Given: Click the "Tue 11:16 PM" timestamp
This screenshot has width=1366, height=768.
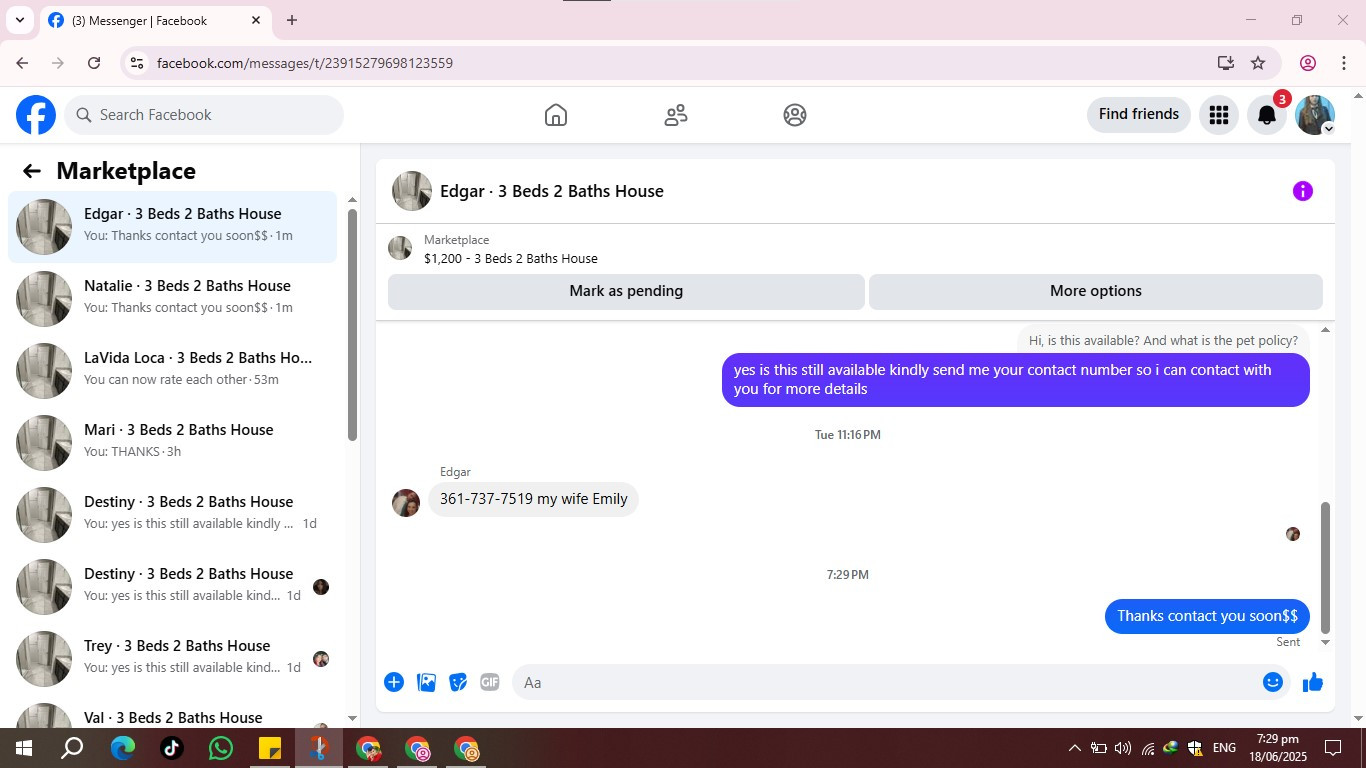Looking at the screenshot, I should 848,435.
